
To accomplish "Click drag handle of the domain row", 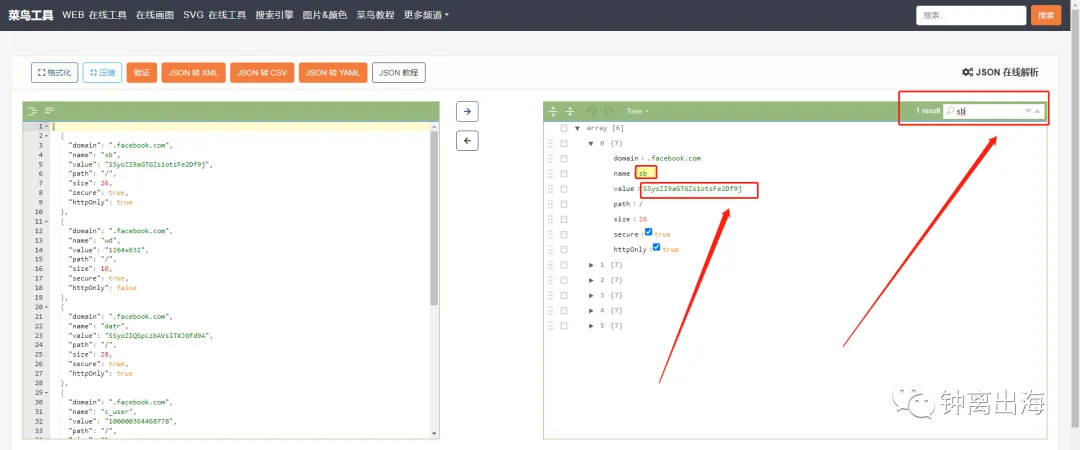I will click(x=550, y=158).
